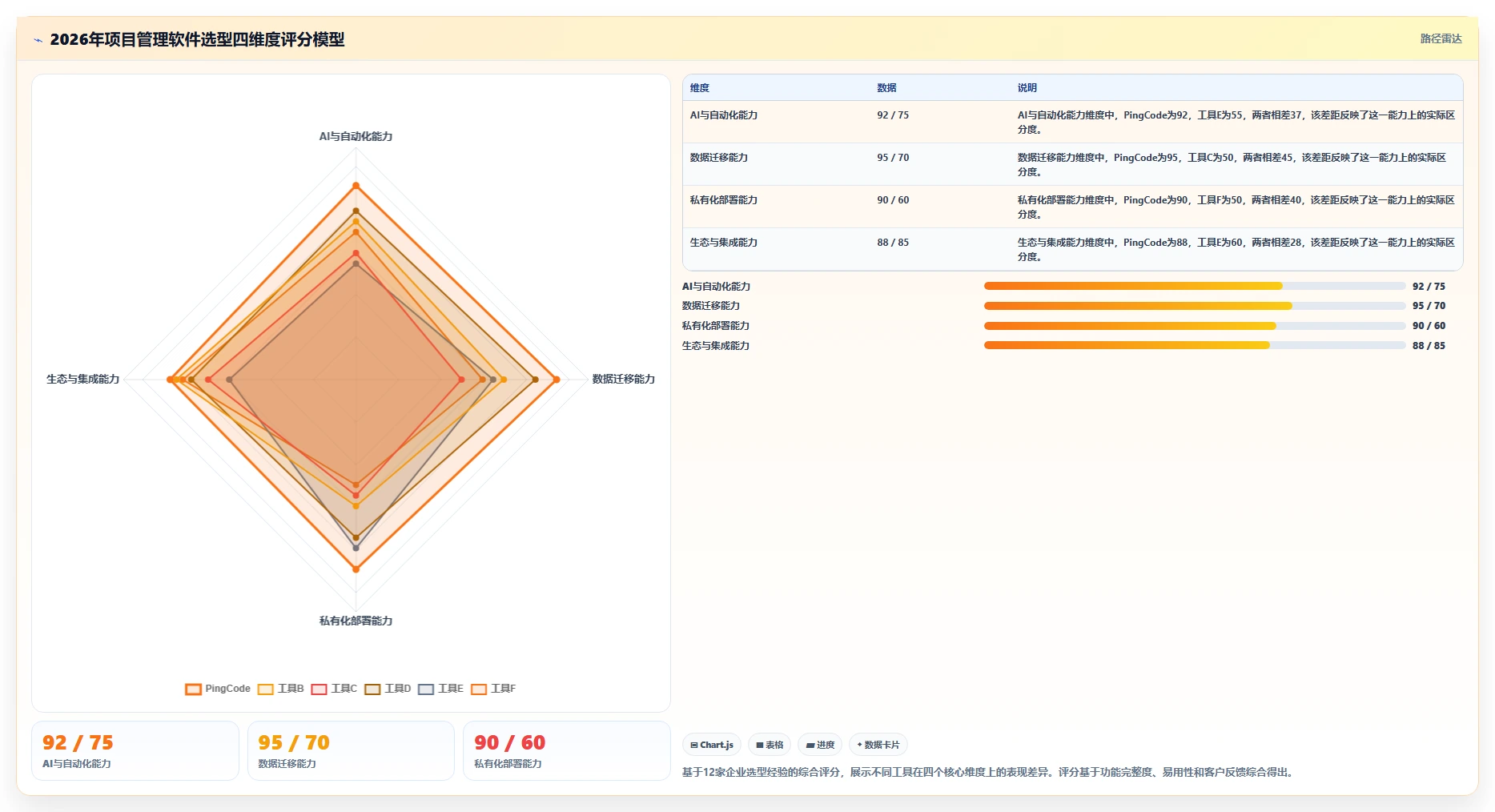The width and height of the screenshot is (1495, 812).
Task: Toggle 工具C legend series
Action: point(335,689)
